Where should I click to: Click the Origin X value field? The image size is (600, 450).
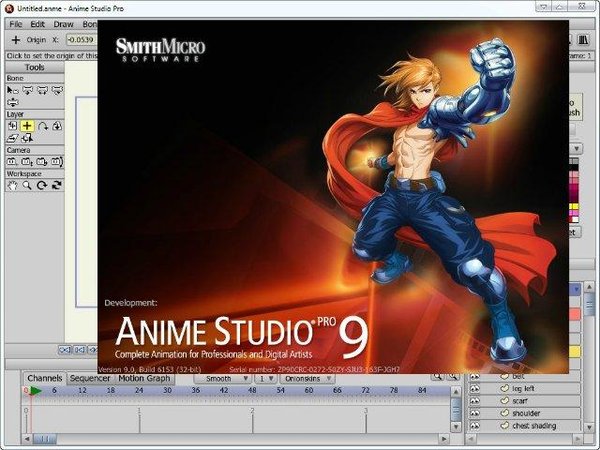click(81, 40)
